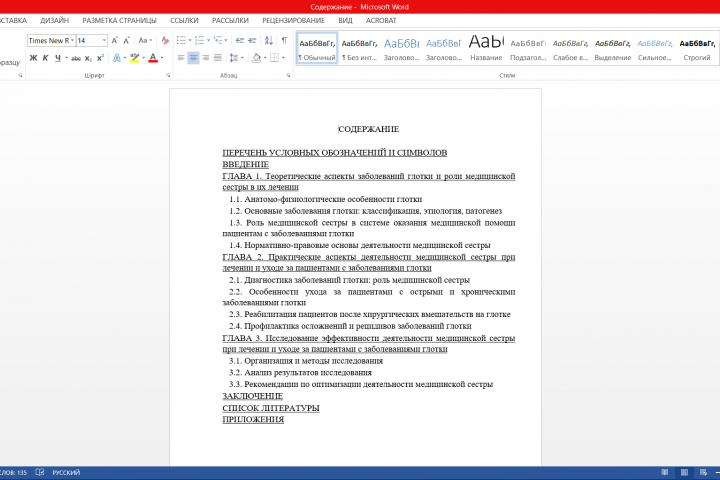Open numbering library dropdown arrow
The image size is (720, 480).
click(208, 40)
